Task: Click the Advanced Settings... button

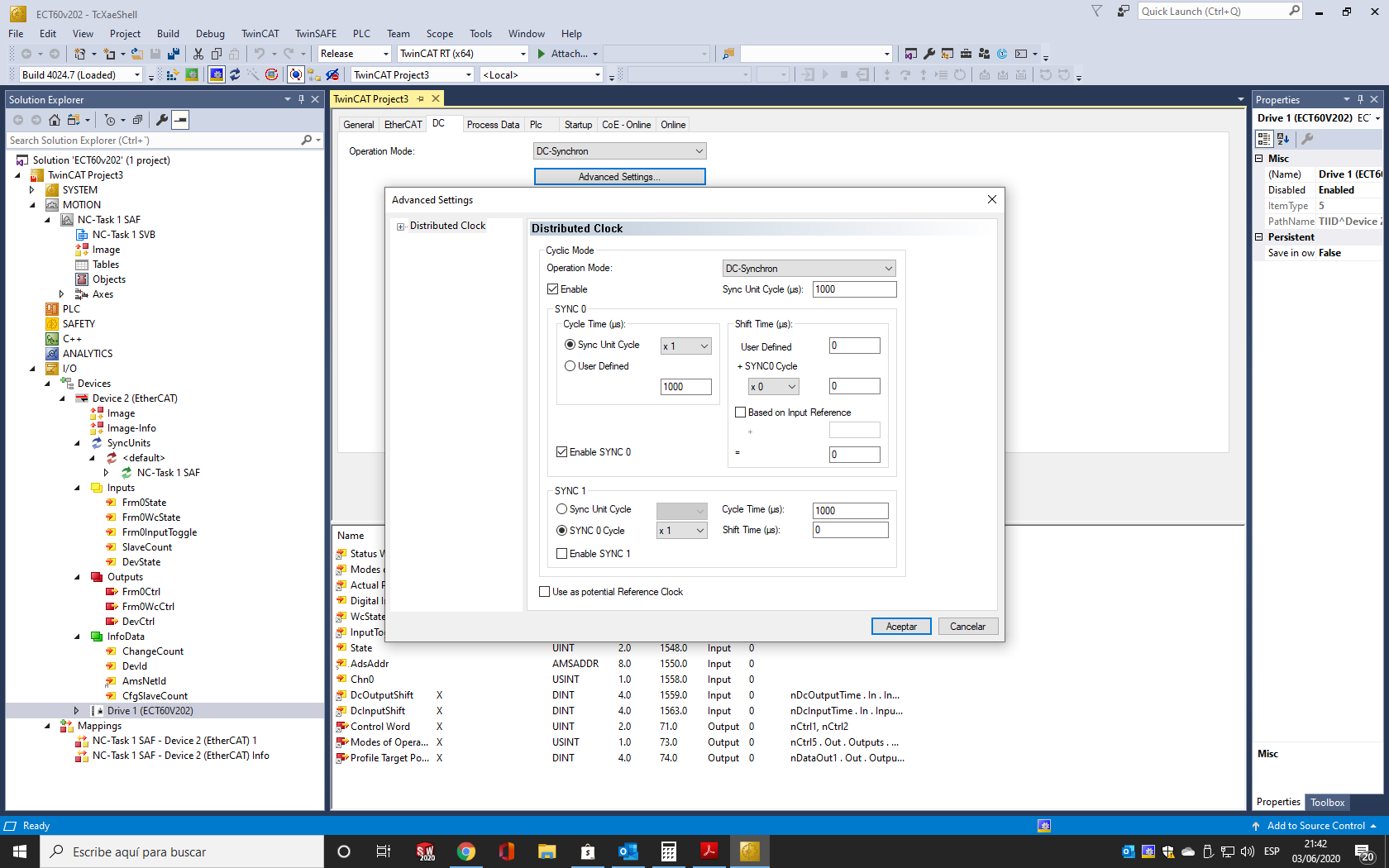Action: point(619,177)
